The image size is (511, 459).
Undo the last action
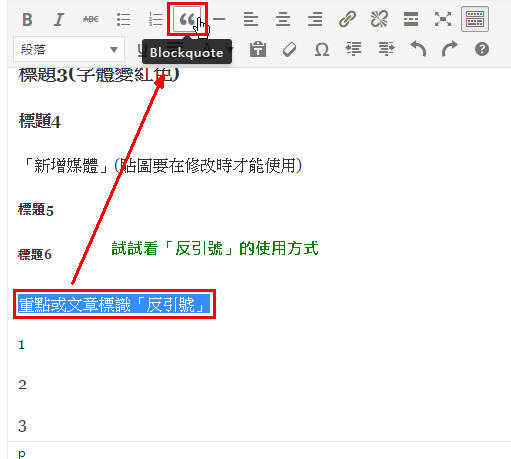[x=418, y=50]
